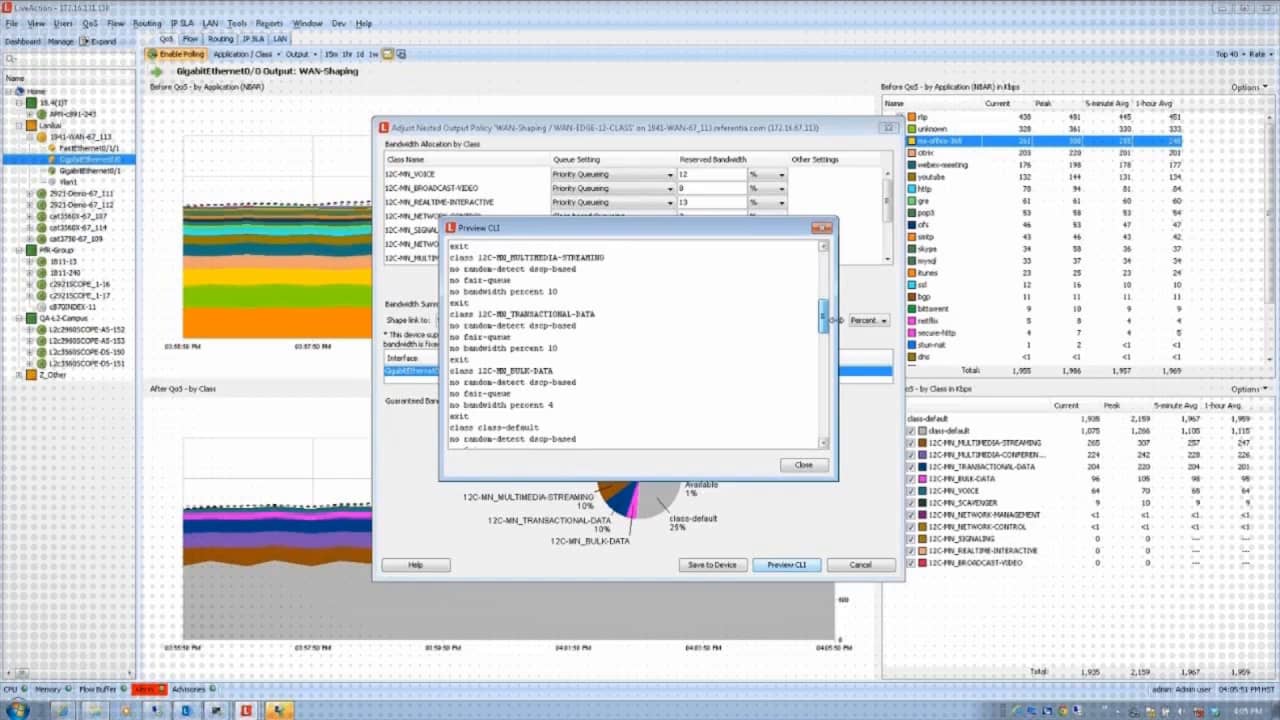Click the green icon beside L2c2960SCOPE-AS-152
The image size is (1280, 720).
coord(42,329)
